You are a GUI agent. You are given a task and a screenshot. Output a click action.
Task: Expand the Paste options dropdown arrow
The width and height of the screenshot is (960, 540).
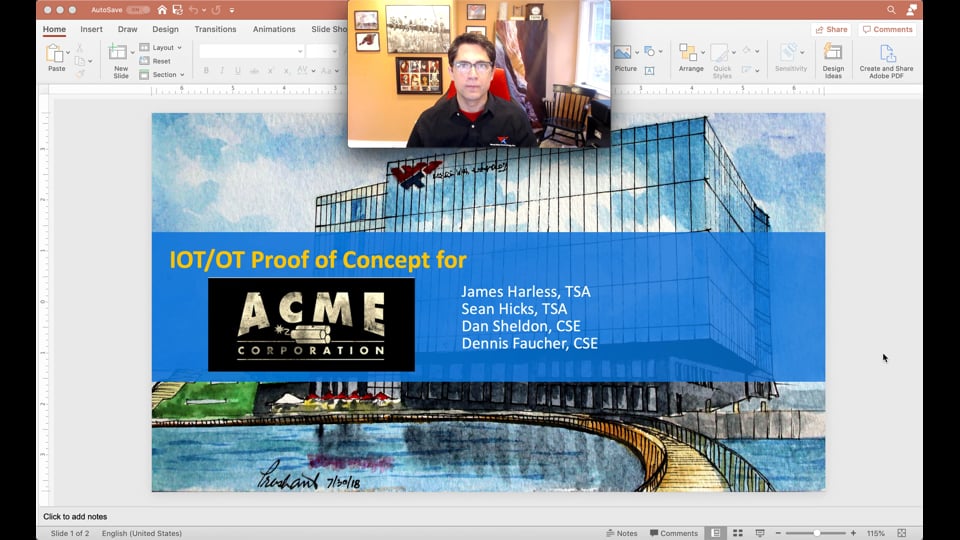coord(68,53)
